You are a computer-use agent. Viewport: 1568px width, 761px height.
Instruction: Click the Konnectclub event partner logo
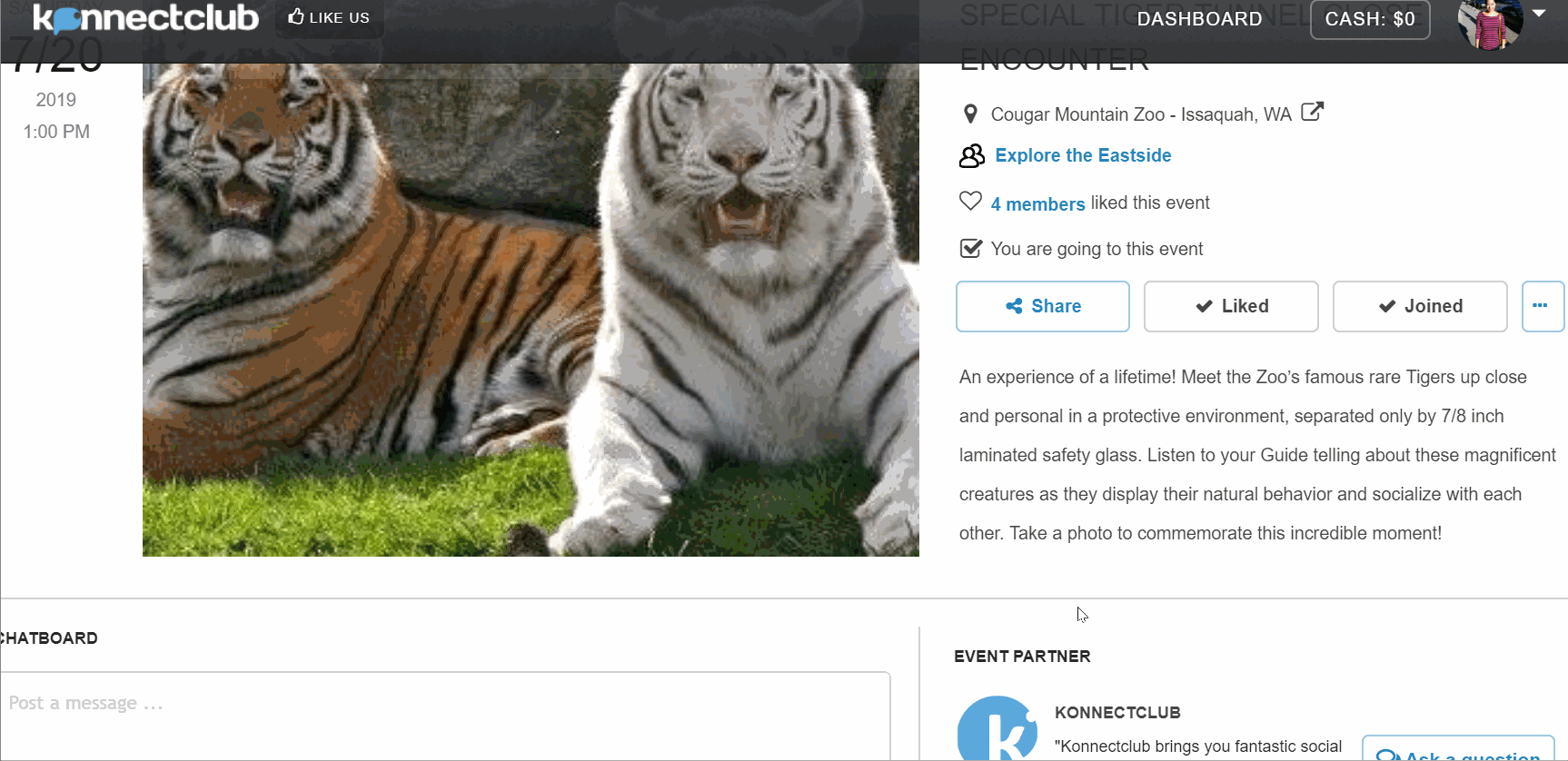pyautogui.click(x=997, y=730)
